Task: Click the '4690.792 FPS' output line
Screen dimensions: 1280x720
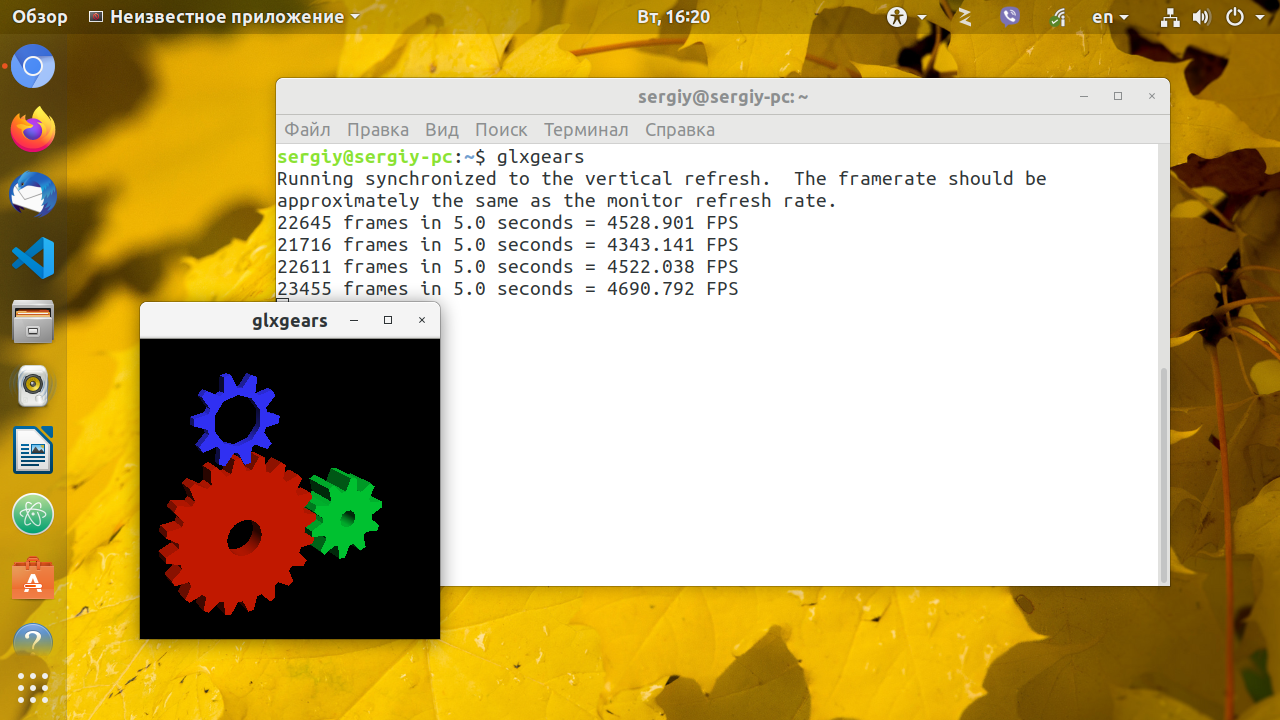Action: point(507,289)
